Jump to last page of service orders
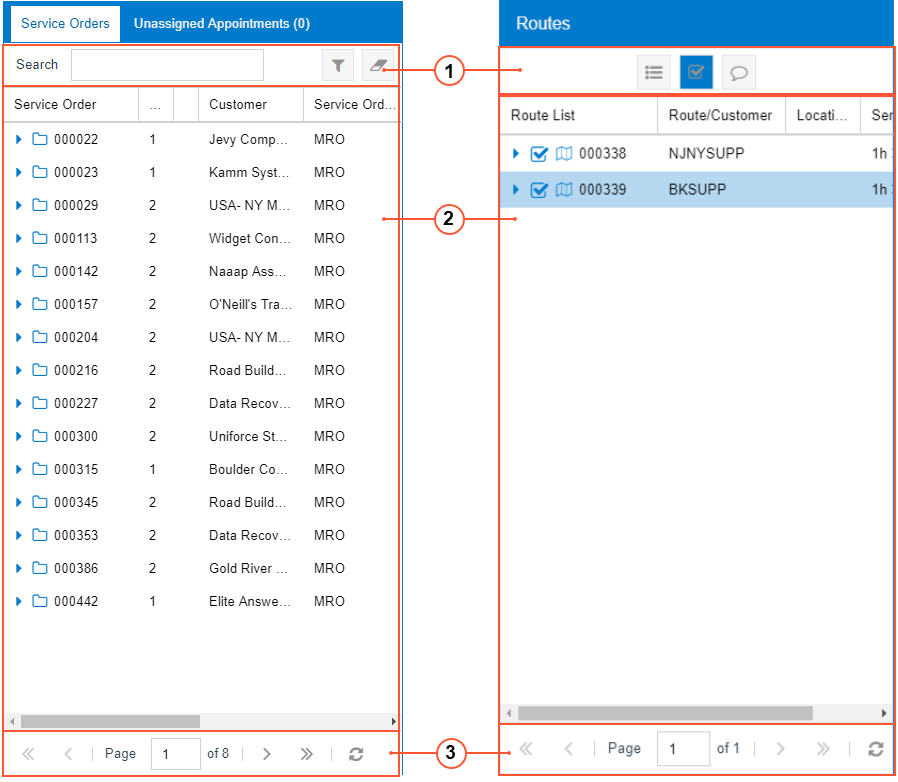898x782 pixels. (x=306, y=754)
